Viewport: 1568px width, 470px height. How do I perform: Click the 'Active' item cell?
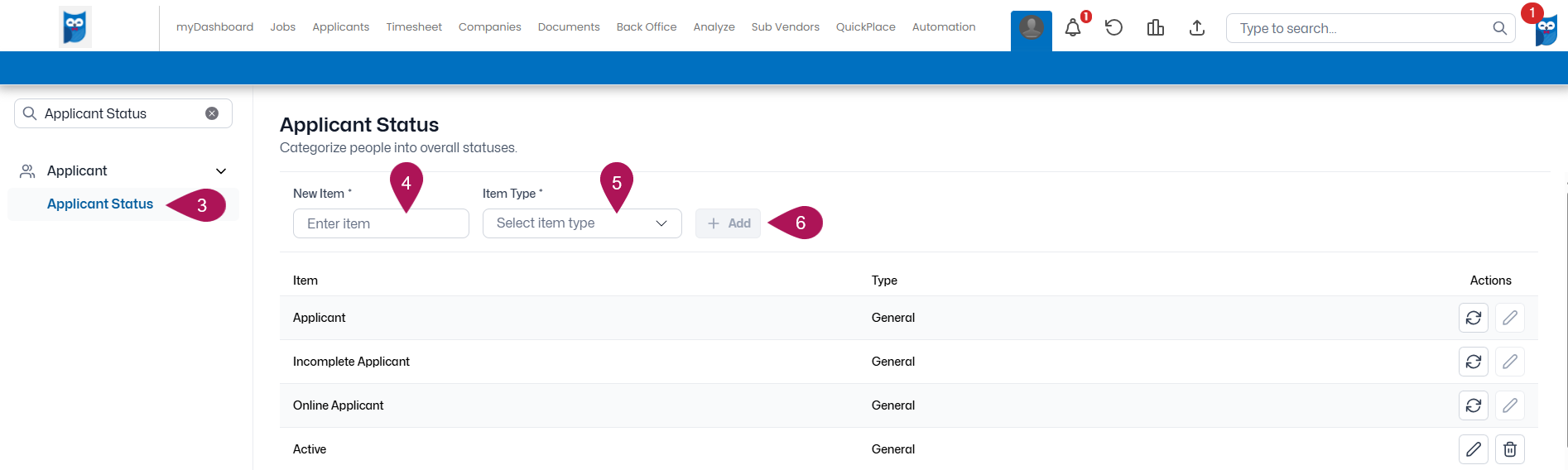click(310, 449)
